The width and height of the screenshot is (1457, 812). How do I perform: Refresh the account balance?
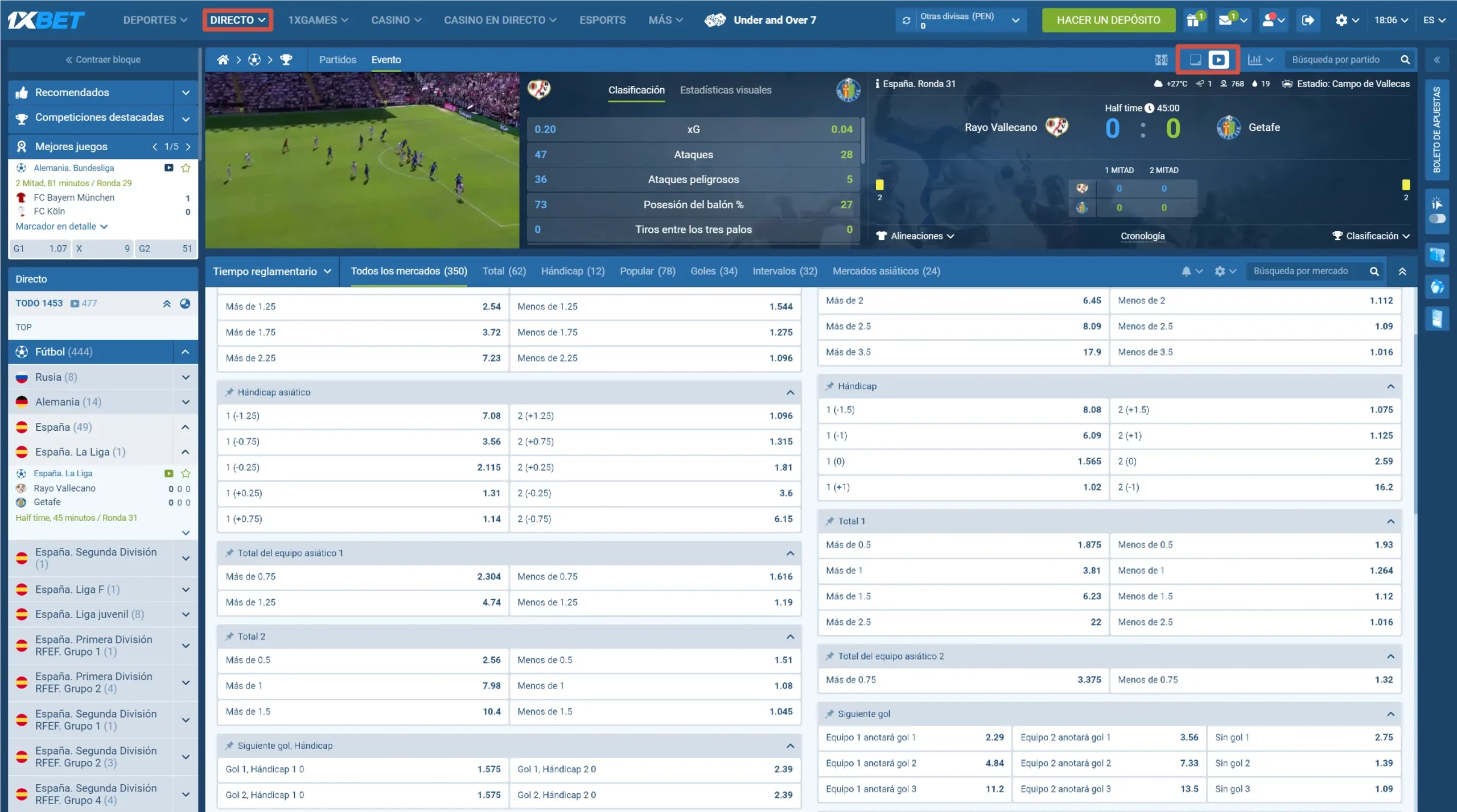click(x=907, y=20)
